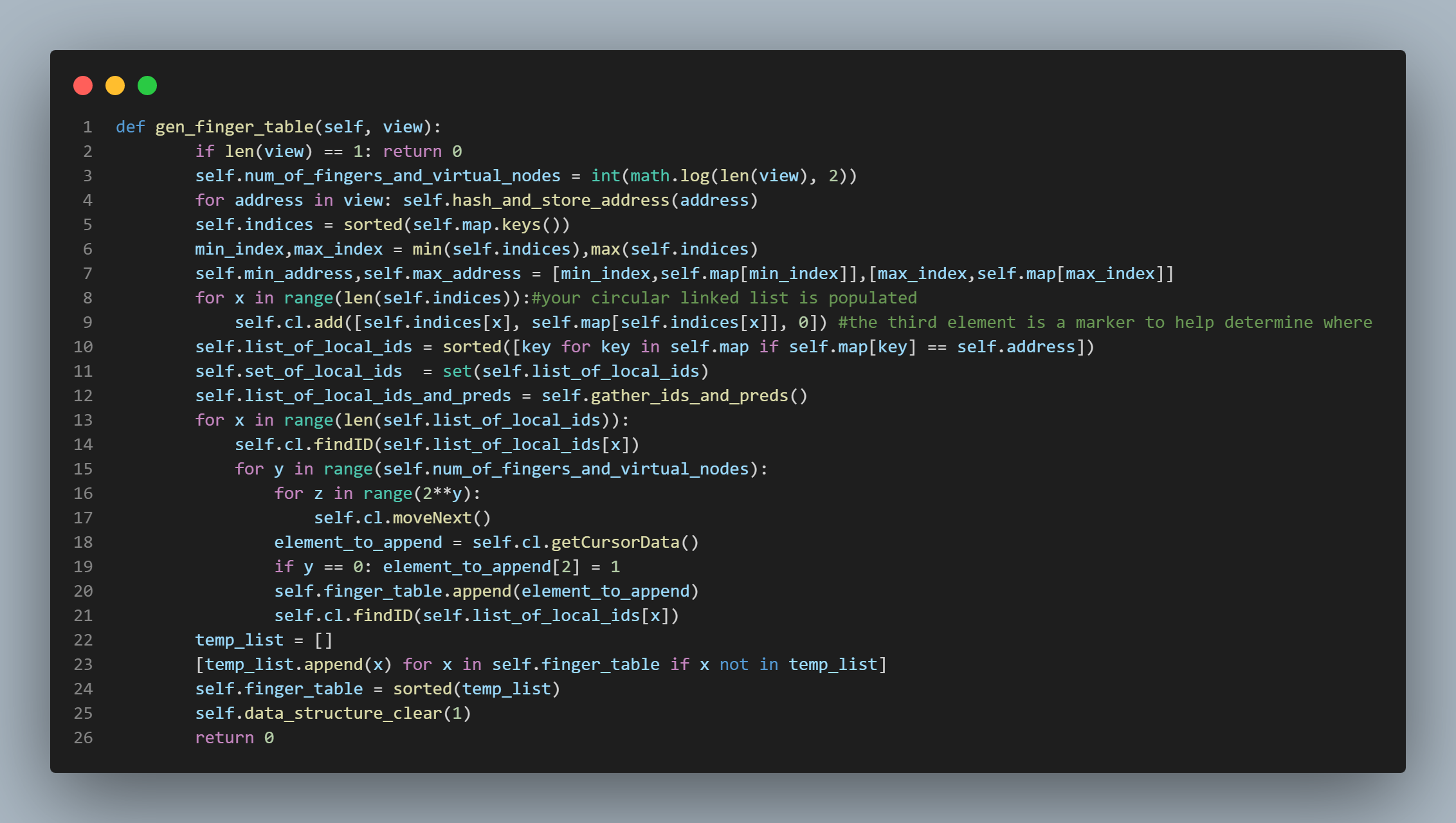
Task: Click 'self.gather_ids_and_preds()' on line 12
Action: [x=675, y=395]
